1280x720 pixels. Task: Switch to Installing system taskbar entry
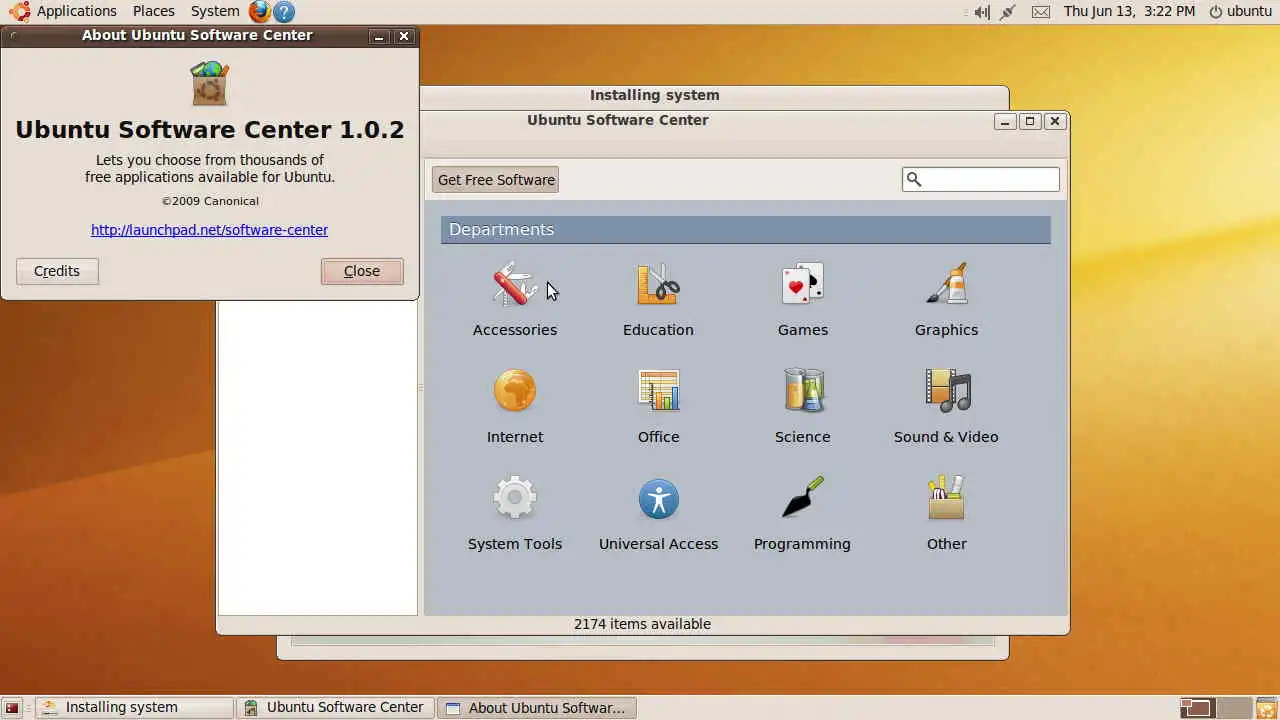134,708
